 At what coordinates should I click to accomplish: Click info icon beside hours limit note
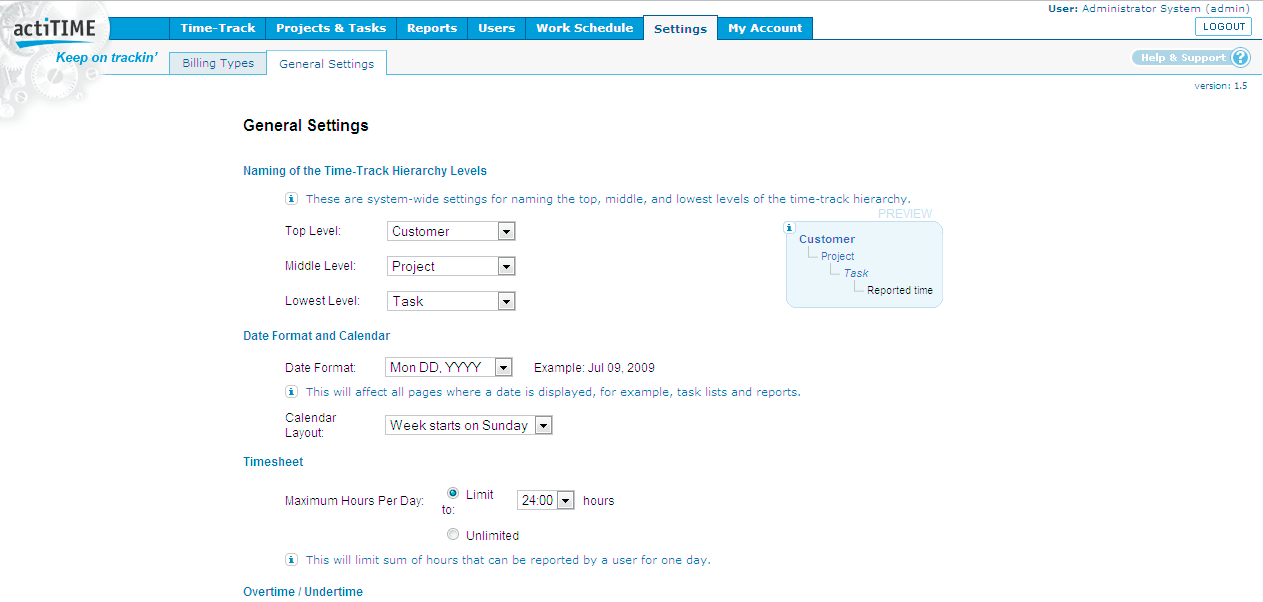pyautogui.click(x=291, y=560)
